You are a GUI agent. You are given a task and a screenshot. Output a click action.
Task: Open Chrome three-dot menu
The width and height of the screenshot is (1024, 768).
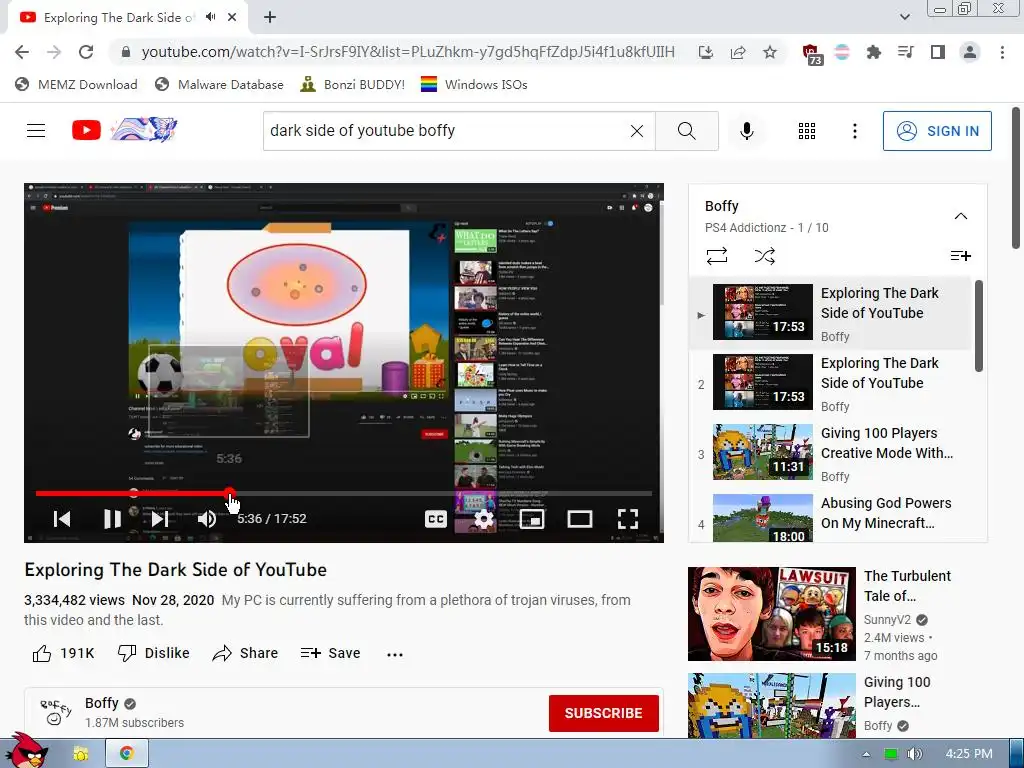point(1002,52)
